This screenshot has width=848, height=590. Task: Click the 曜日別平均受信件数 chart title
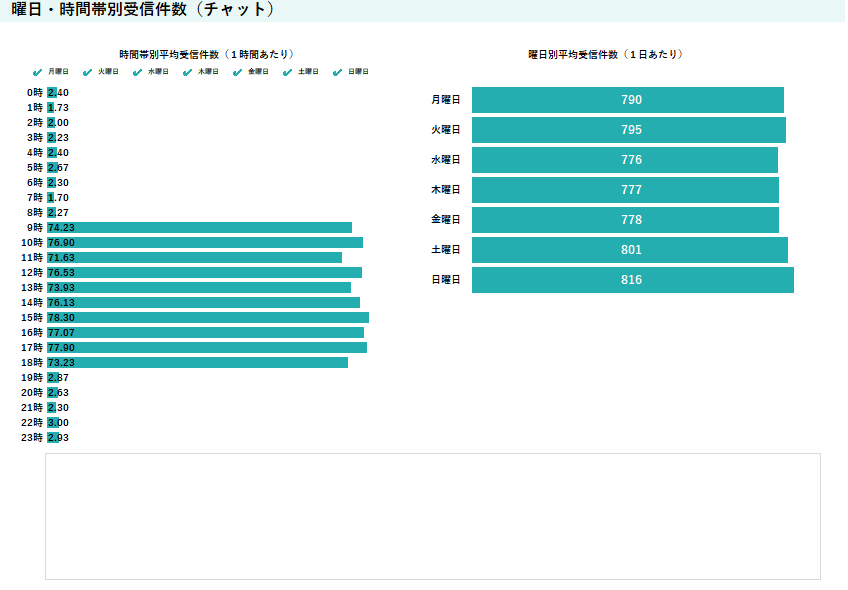606,54
